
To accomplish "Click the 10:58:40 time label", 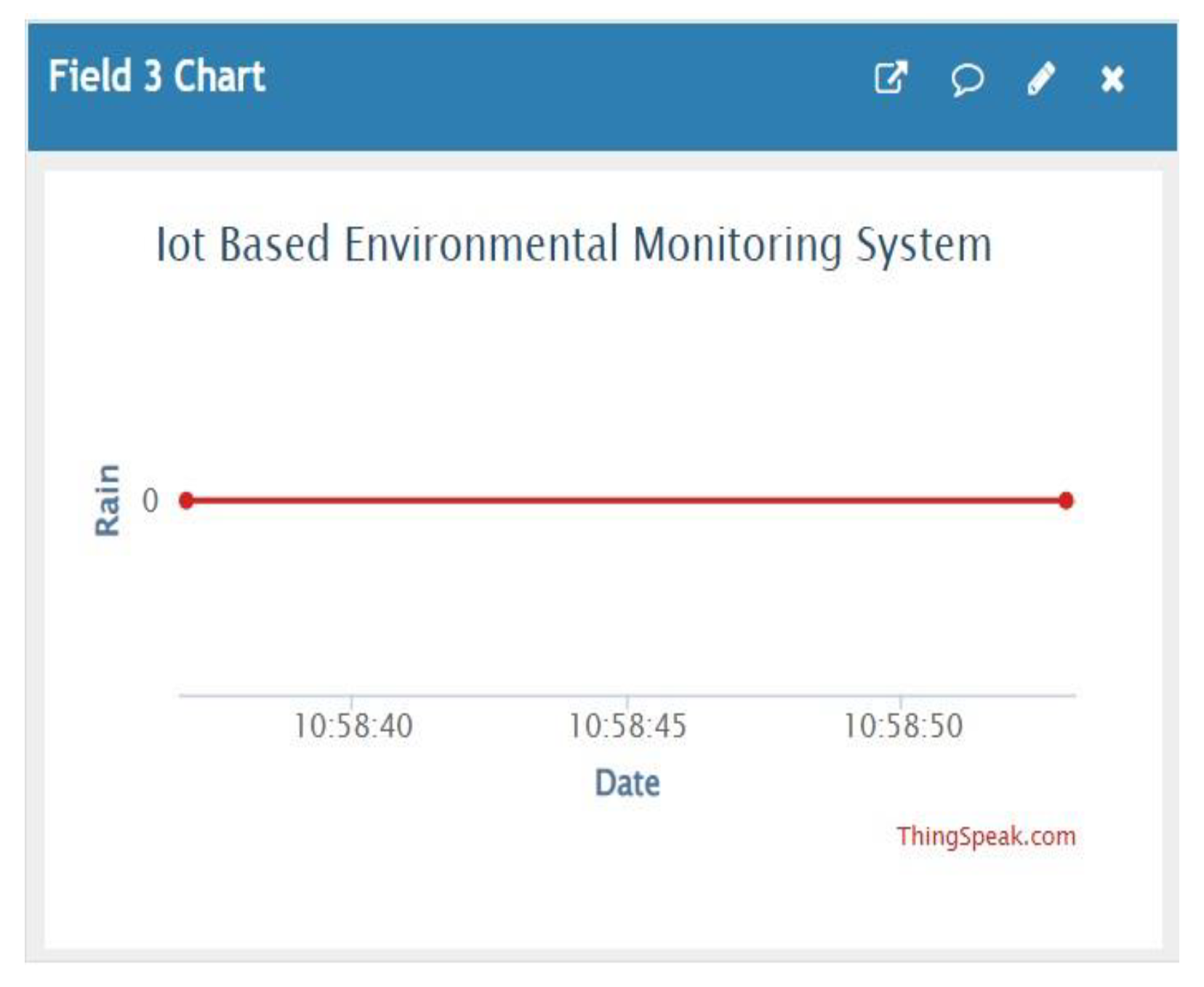I will tap(353, 726).
